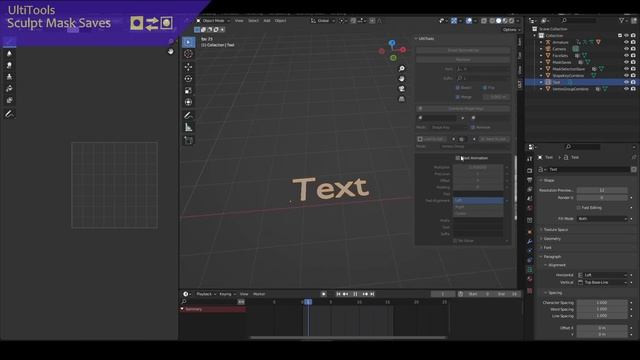Open the checker Texture properties tab
The width and height of the screenshot is (640, 360).
pos(530,291)
